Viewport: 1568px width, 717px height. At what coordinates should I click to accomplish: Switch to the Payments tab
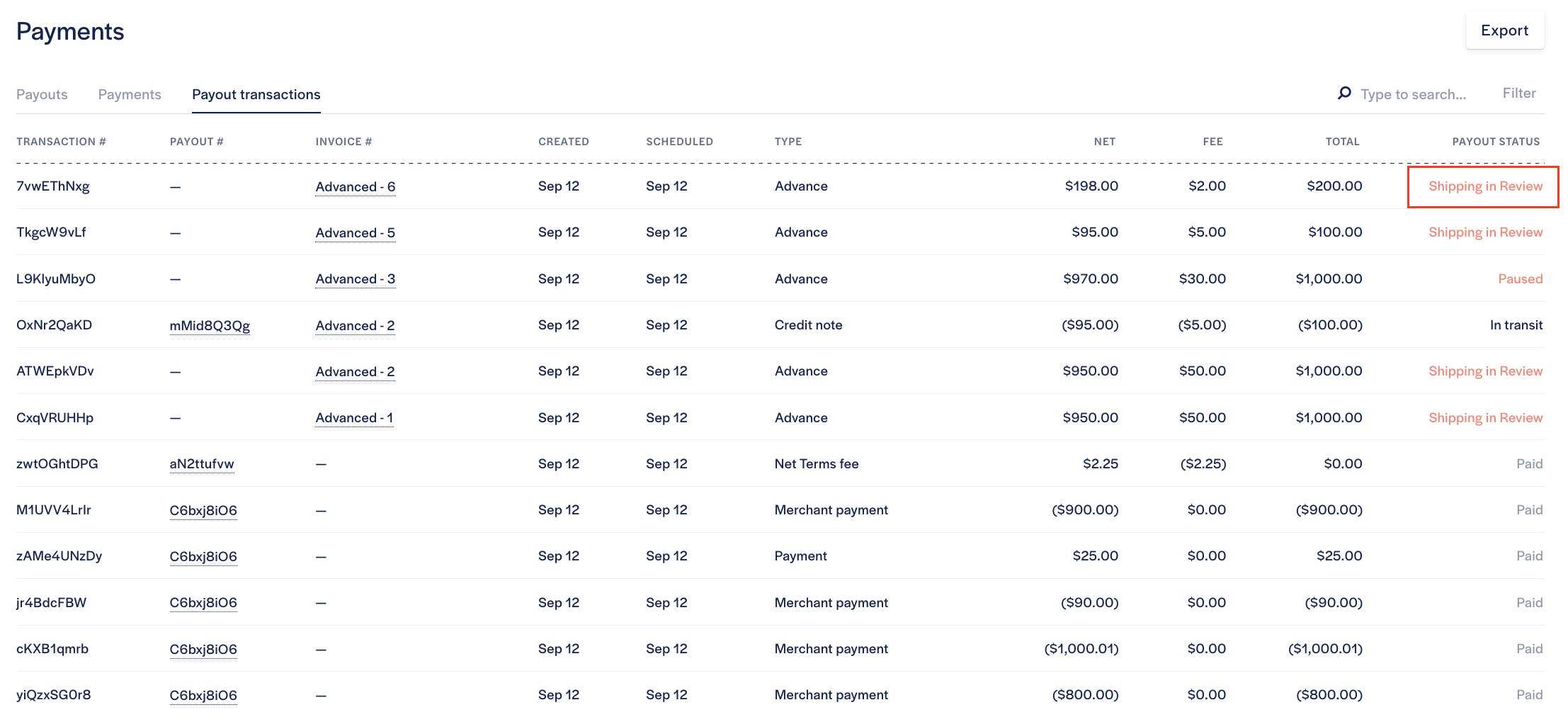130,95
